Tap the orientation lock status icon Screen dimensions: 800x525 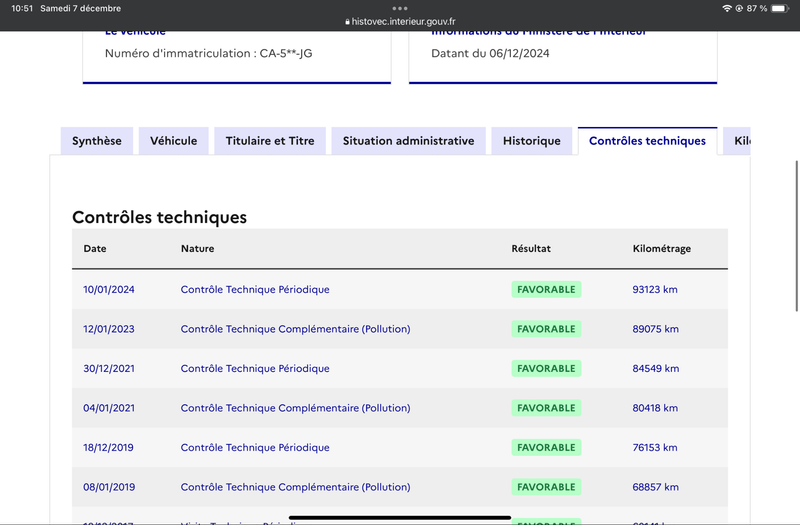739,8
